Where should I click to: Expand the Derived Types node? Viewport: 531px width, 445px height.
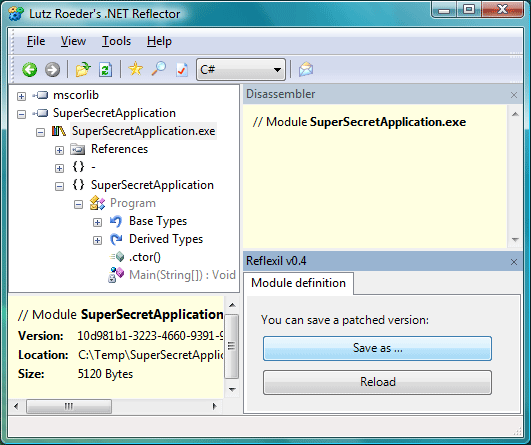tap(97, 240)
